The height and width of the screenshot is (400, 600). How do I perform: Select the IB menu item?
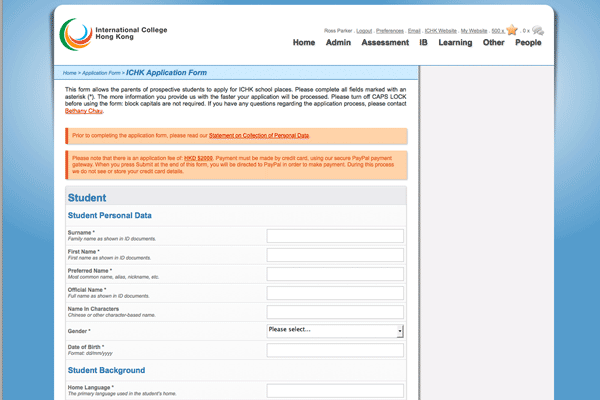coord(424,43)
